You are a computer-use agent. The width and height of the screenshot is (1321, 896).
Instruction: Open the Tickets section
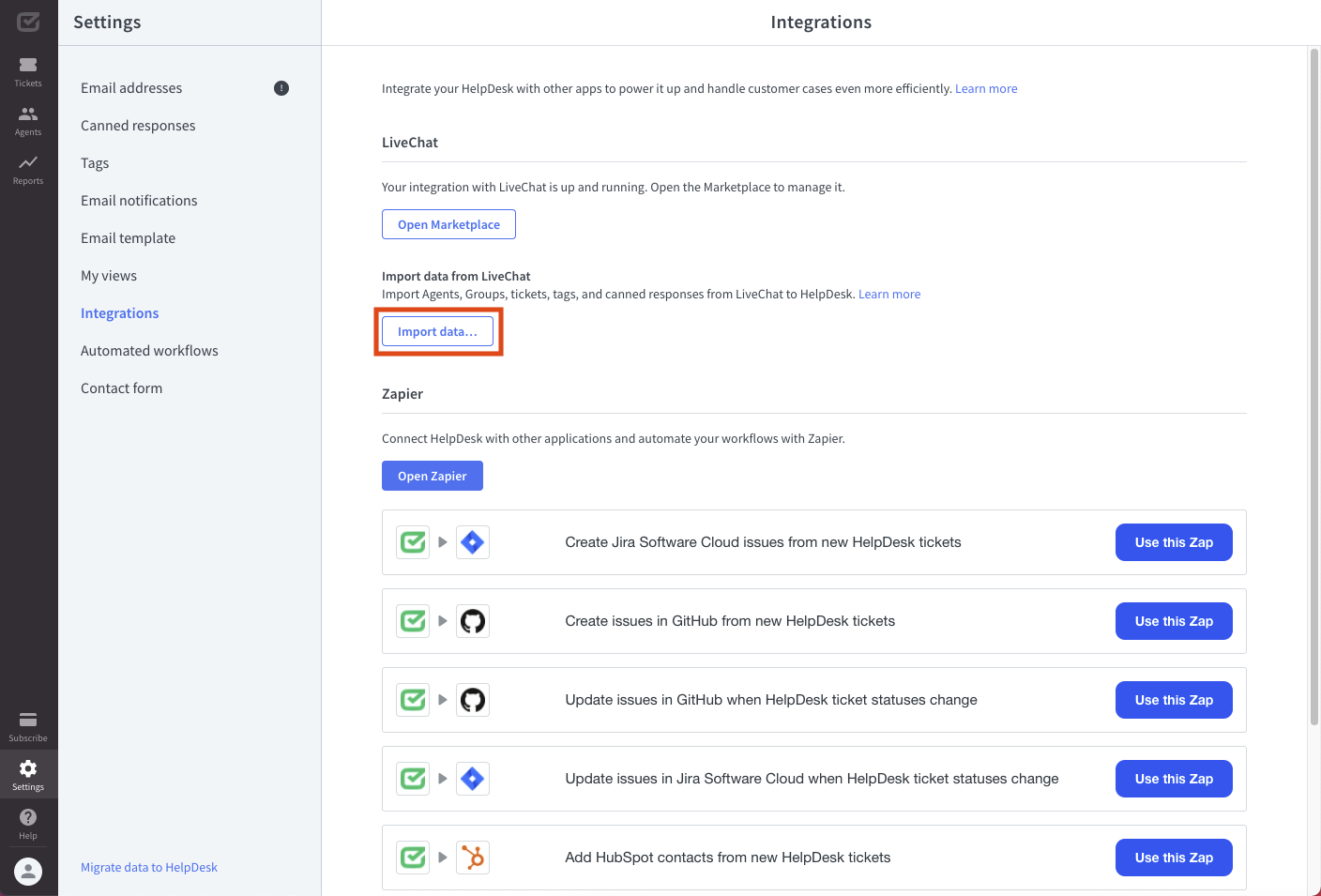tap(28, 71)
